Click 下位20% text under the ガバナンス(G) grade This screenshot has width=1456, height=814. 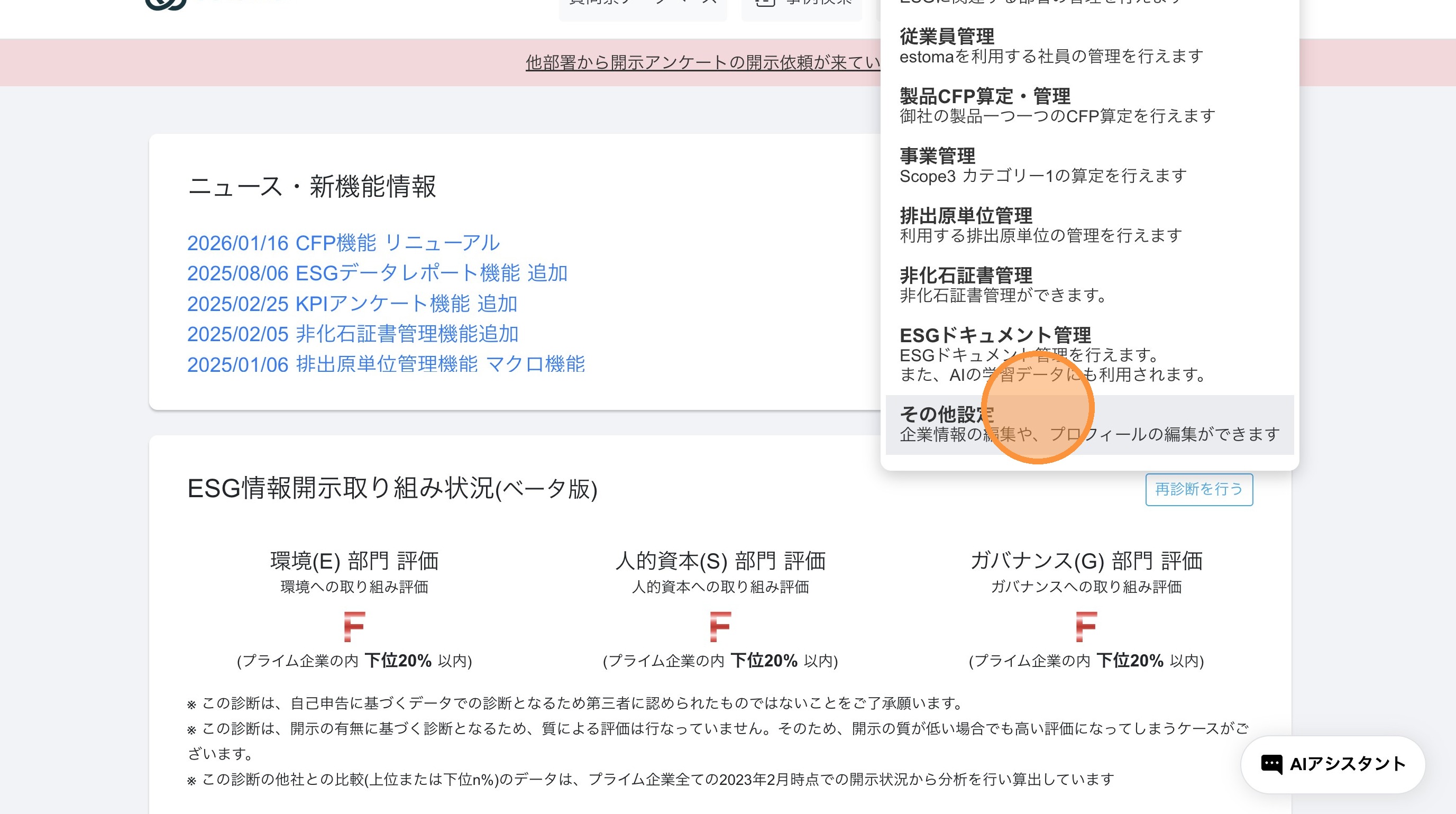(1130, 661)
